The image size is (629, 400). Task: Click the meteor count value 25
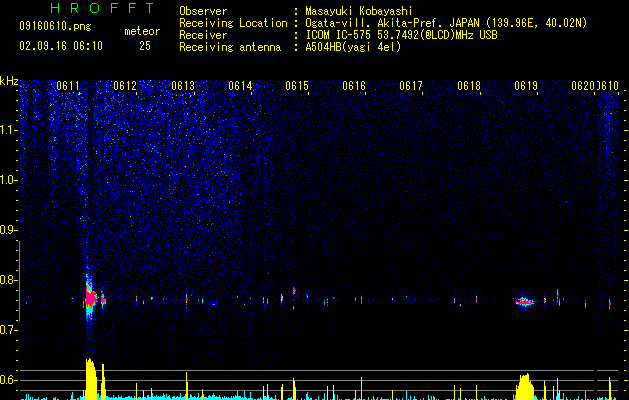145,46
